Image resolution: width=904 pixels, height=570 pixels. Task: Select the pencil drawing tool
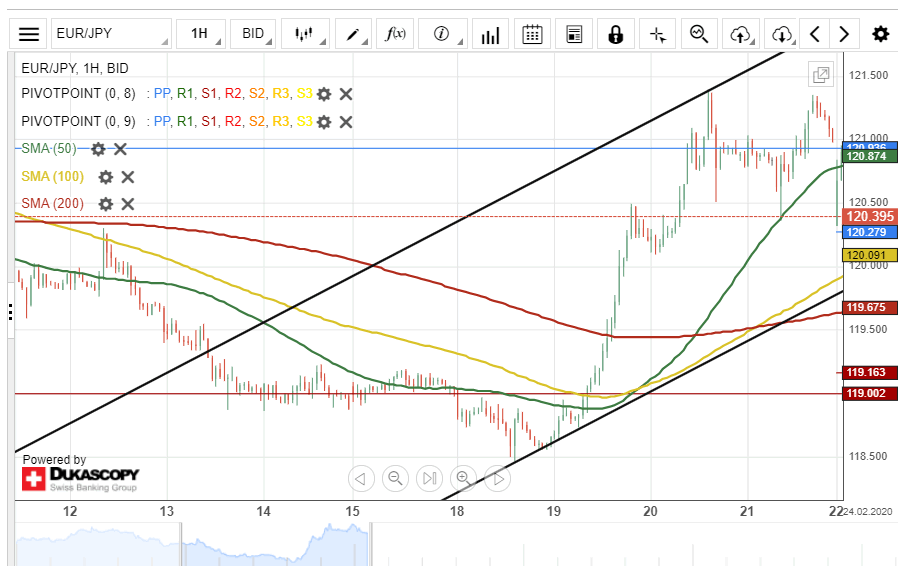(354, 34)
